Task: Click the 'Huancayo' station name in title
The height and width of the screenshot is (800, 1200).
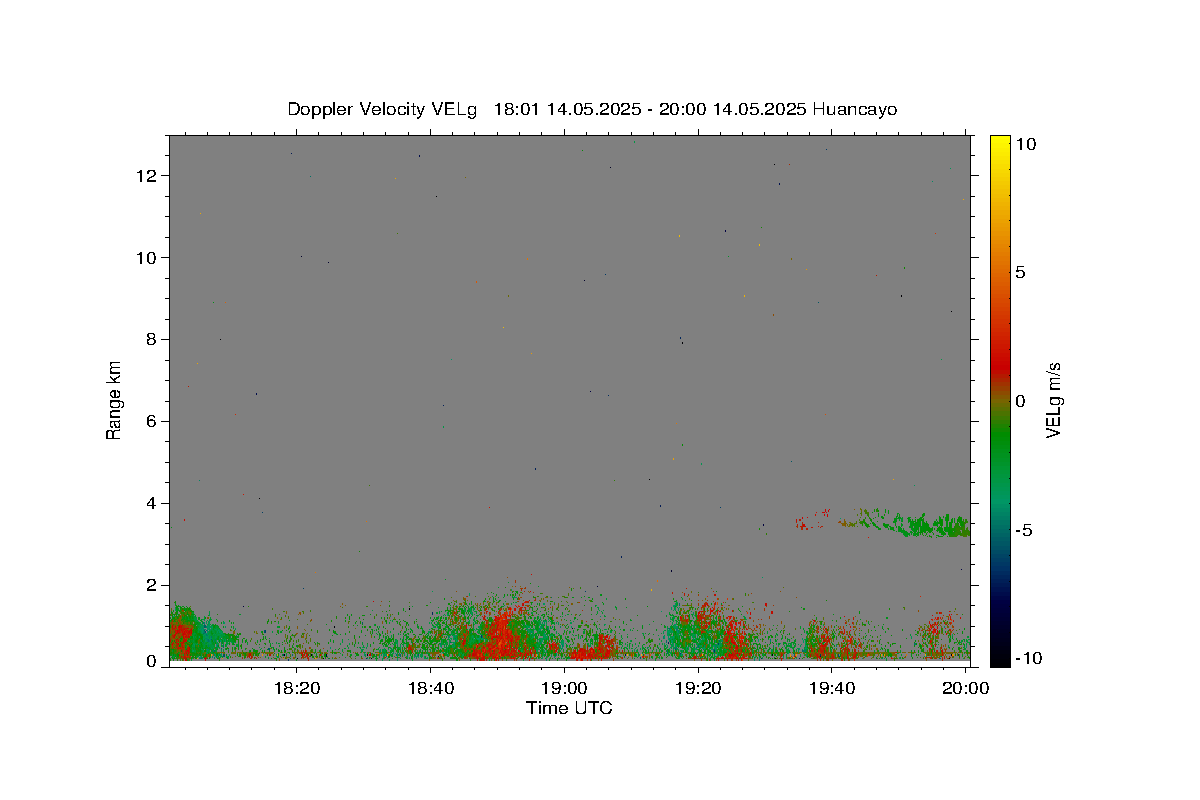Action: point(855,109)
